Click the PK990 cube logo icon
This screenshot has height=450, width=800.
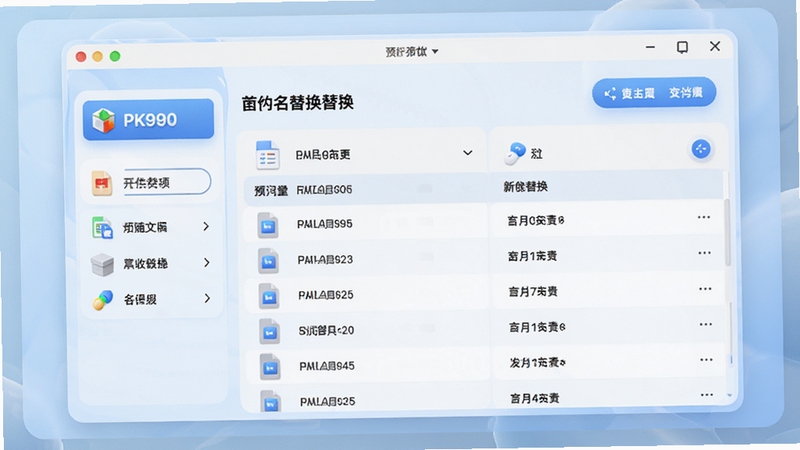coord(103,120)
